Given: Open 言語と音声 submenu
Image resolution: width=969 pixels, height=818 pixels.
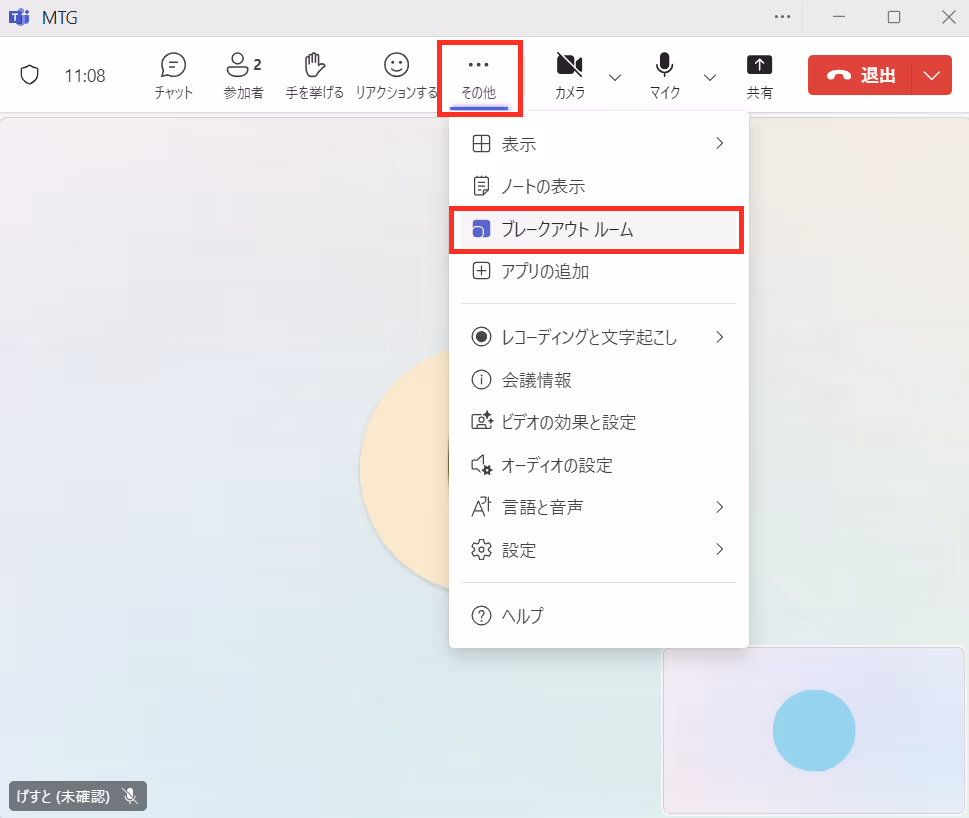Looking at the screenshot, I should [x=598, y=507].
